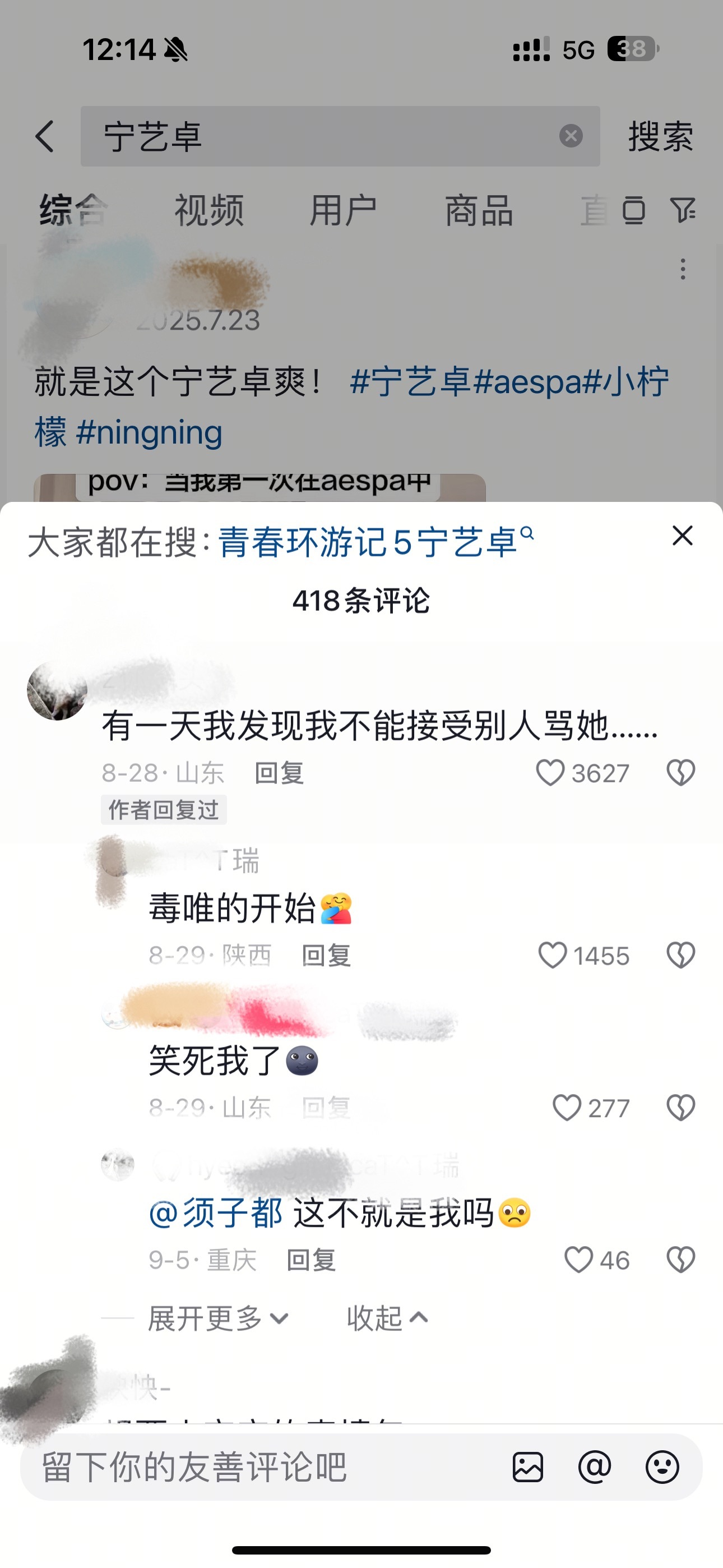Switch to the 用户 tab
Viewport: 723px width, 1568px height.
point(342,211)
